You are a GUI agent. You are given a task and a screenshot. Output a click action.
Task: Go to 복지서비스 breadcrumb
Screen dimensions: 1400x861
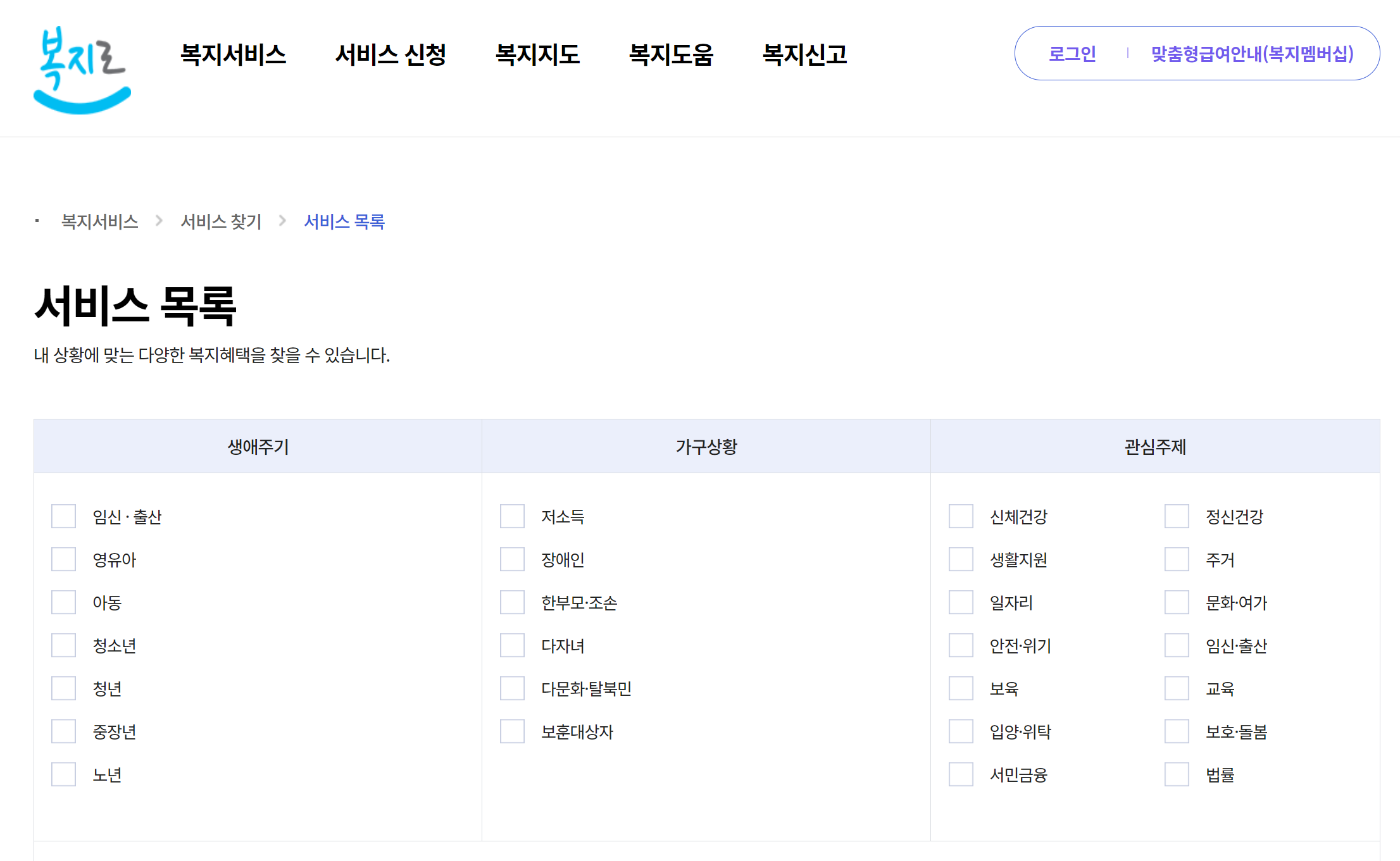99,221
